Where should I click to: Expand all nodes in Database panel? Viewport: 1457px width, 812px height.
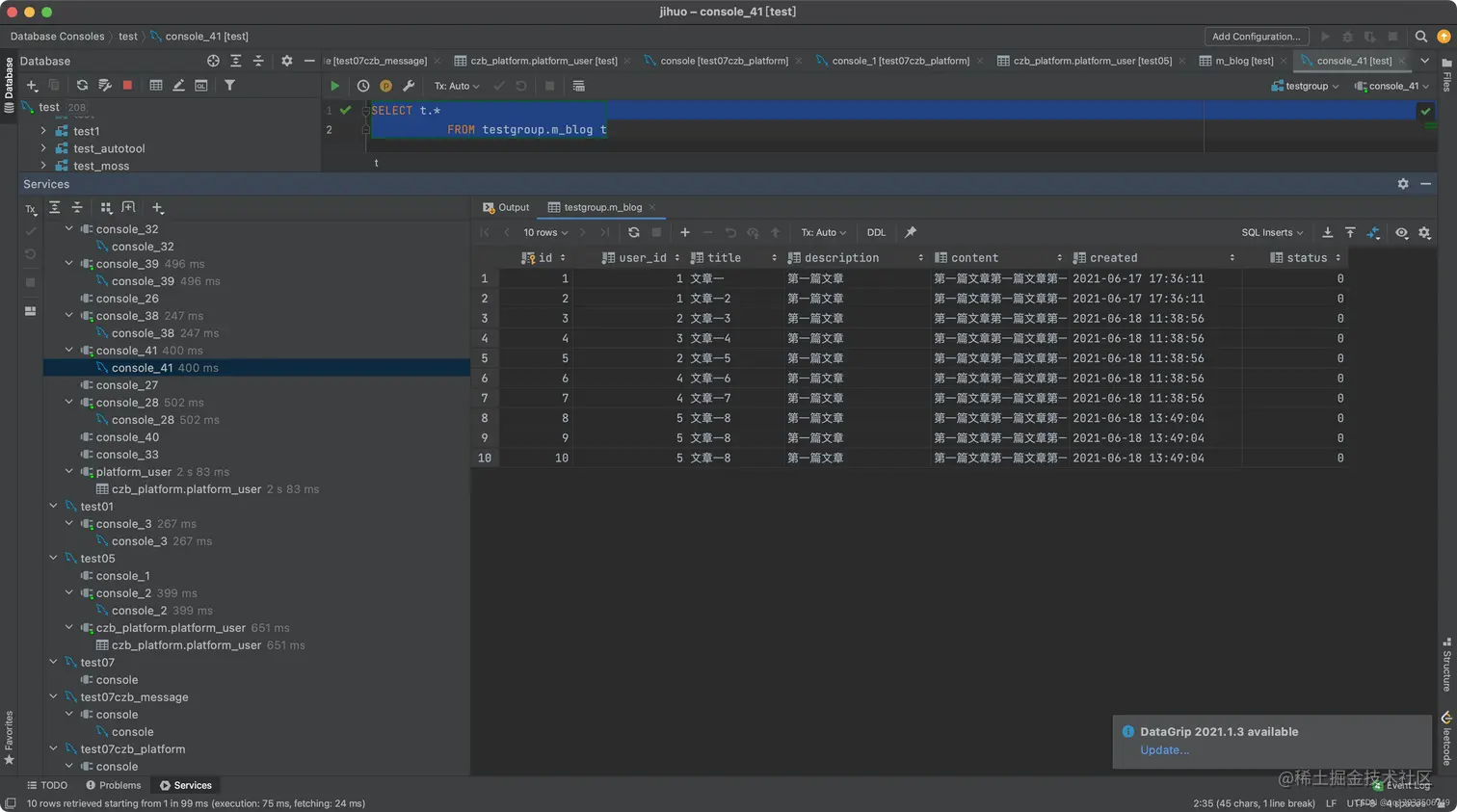click(x=235, y=61)
